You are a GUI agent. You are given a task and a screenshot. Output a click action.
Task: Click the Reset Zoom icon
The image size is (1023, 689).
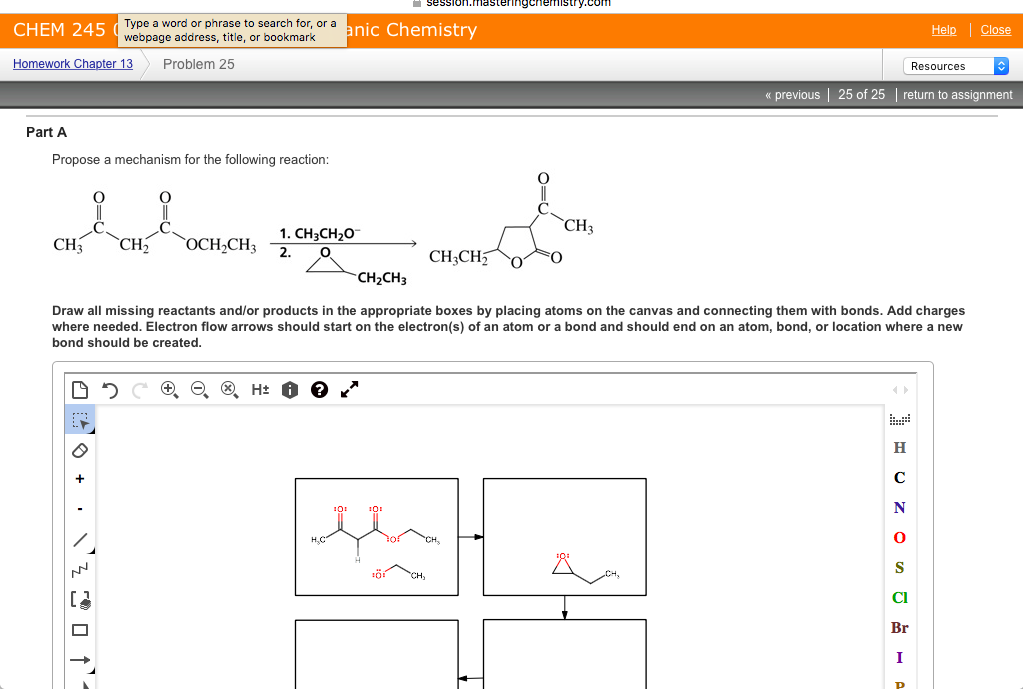pyautogui.click(x=229, y=389)
